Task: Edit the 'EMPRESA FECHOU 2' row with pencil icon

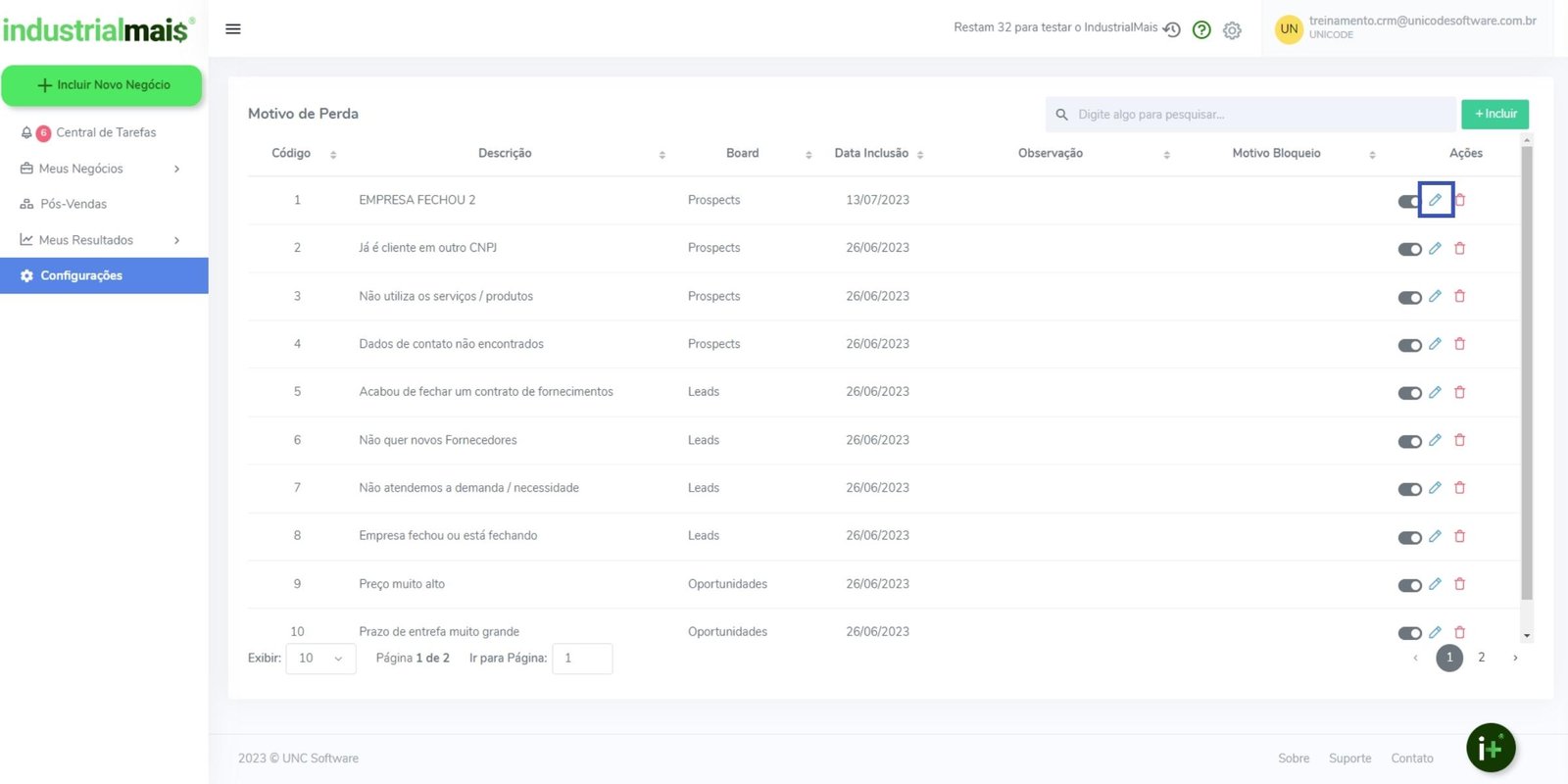Action: (1435, 200)
